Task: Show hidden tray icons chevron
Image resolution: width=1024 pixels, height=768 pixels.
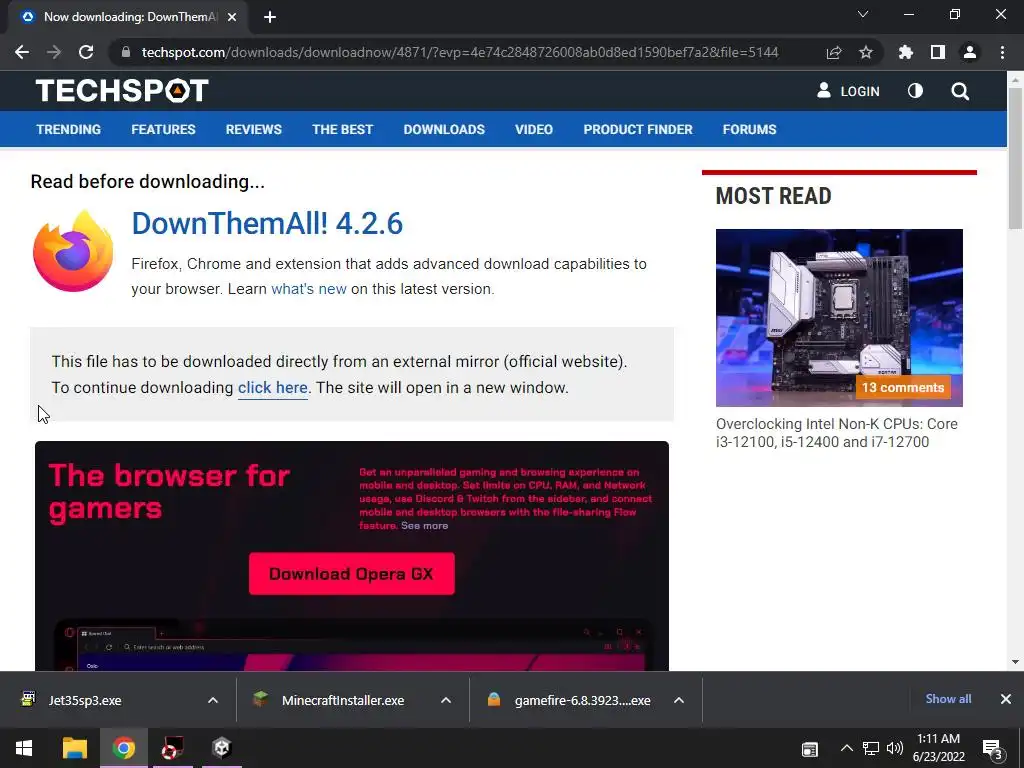Action: [846, 748]
